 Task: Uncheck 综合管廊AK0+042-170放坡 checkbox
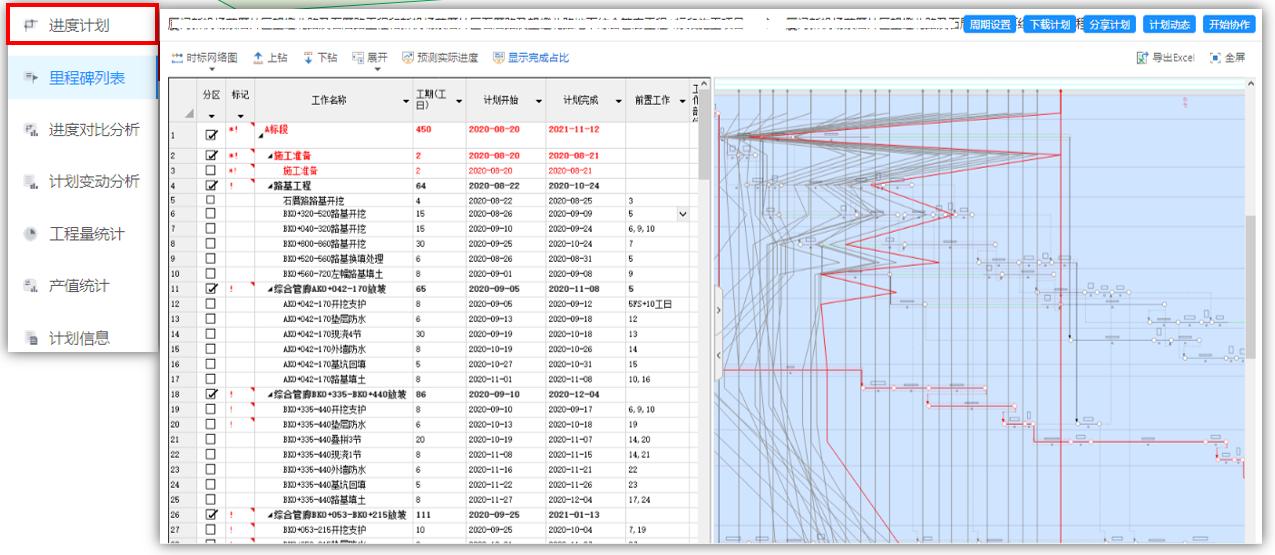[x=210, y=288]
